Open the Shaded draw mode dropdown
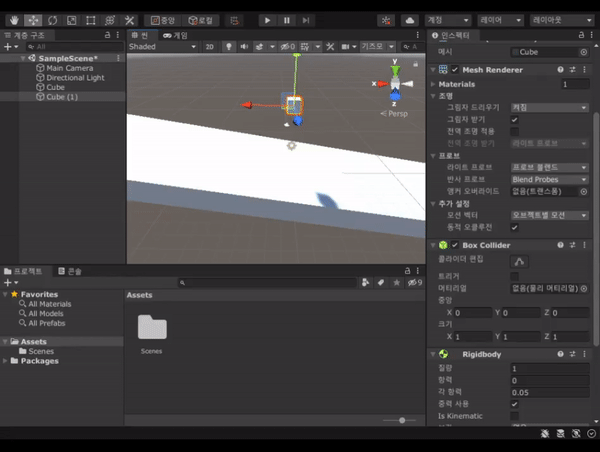The width and height of the screenshot is (600, 452). (162, 47)
